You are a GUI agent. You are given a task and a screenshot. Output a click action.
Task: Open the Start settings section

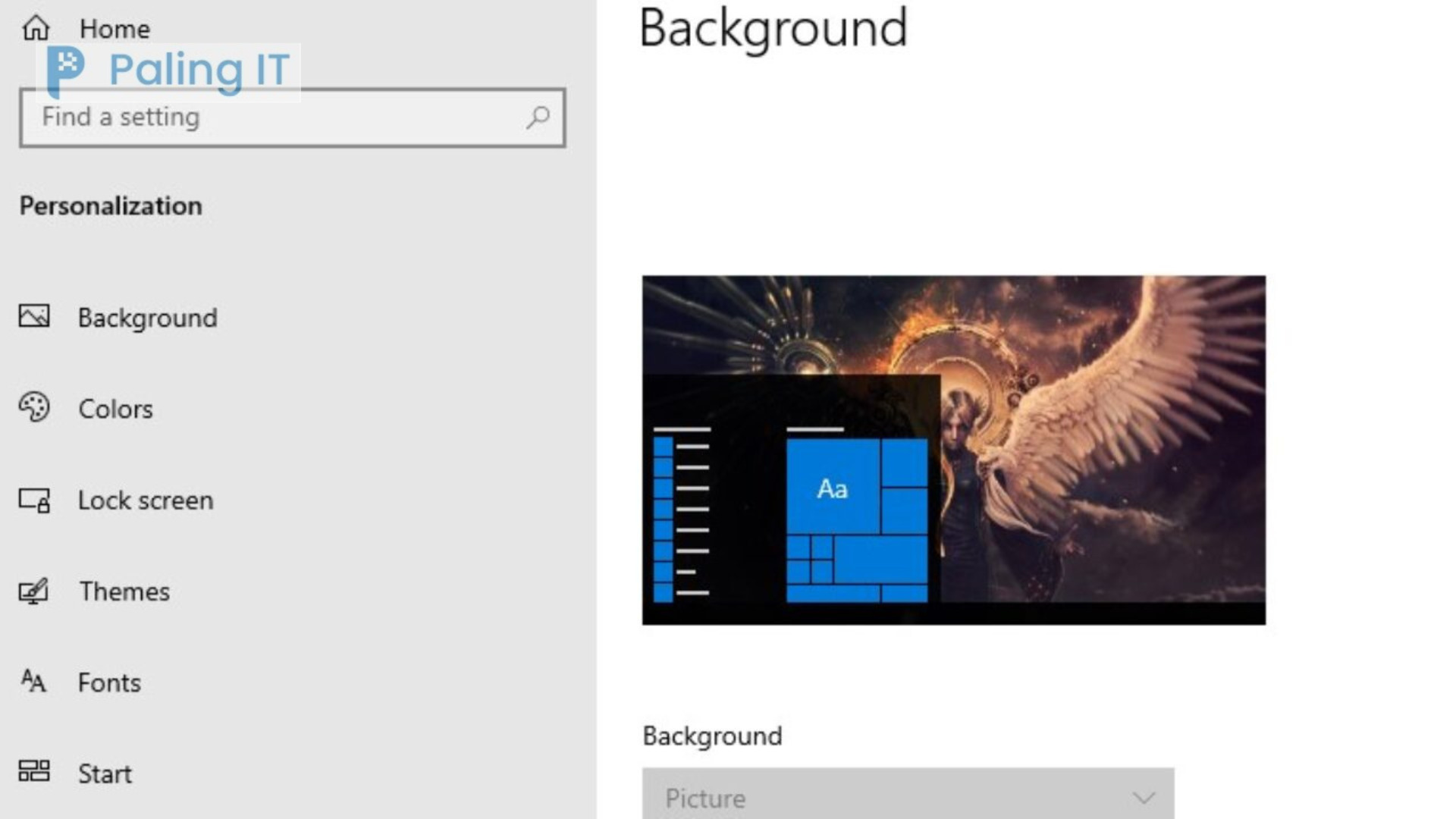(105, 773)
